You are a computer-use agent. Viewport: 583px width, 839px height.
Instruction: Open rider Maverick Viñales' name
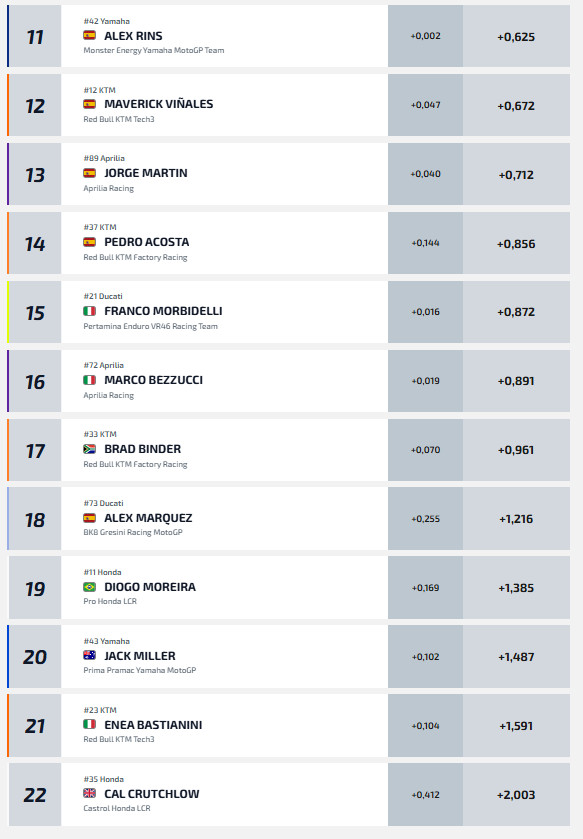158,104
